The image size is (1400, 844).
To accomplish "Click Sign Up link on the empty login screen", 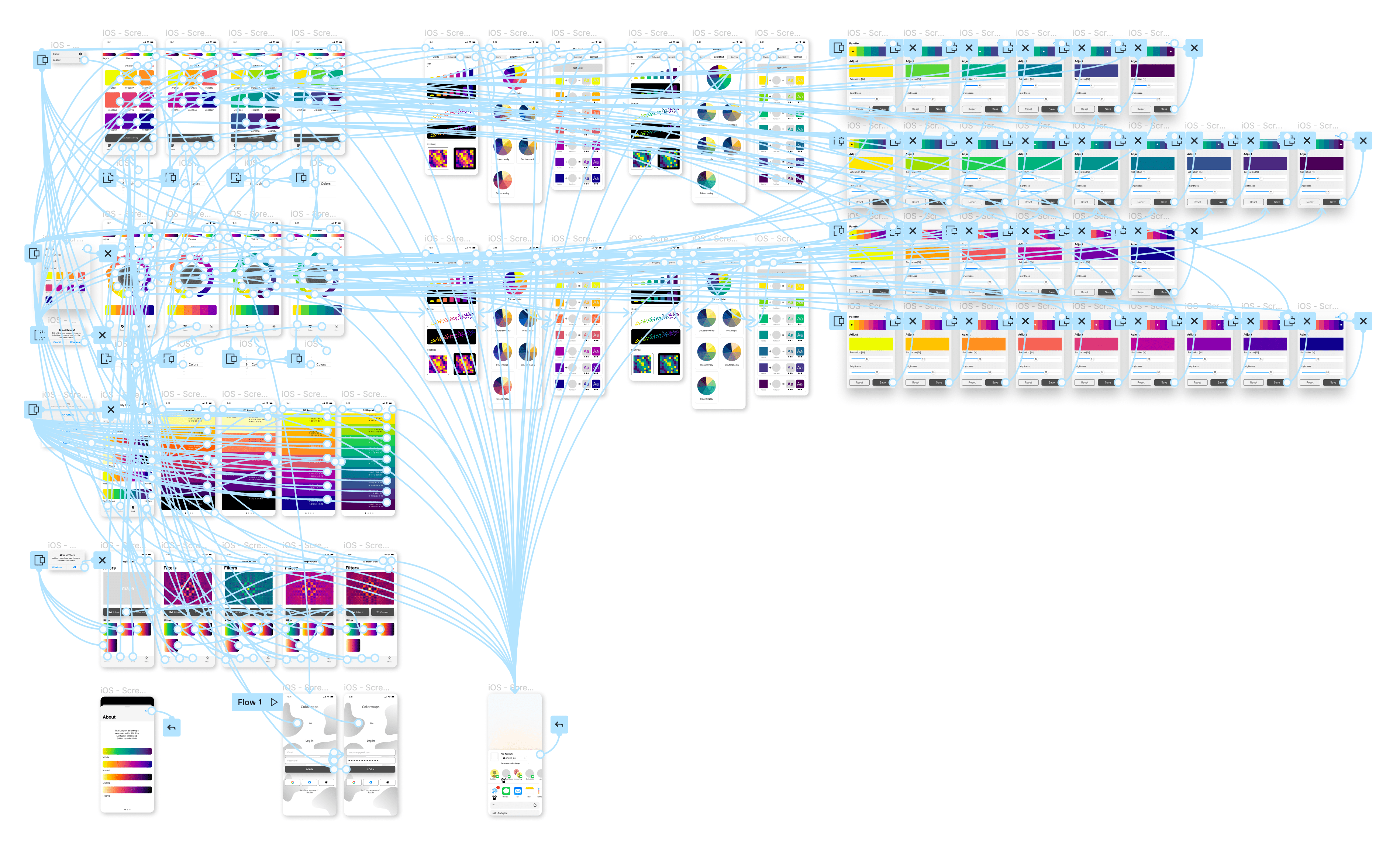I will click(309, 792).
